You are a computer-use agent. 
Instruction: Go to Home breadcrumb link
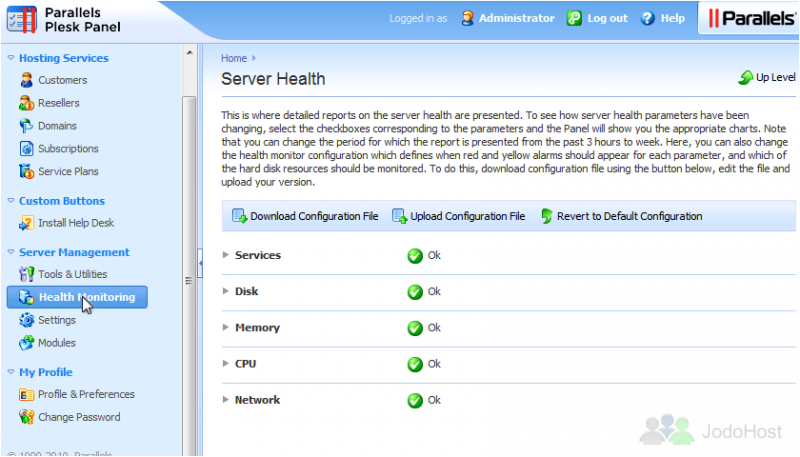point(233,58)
